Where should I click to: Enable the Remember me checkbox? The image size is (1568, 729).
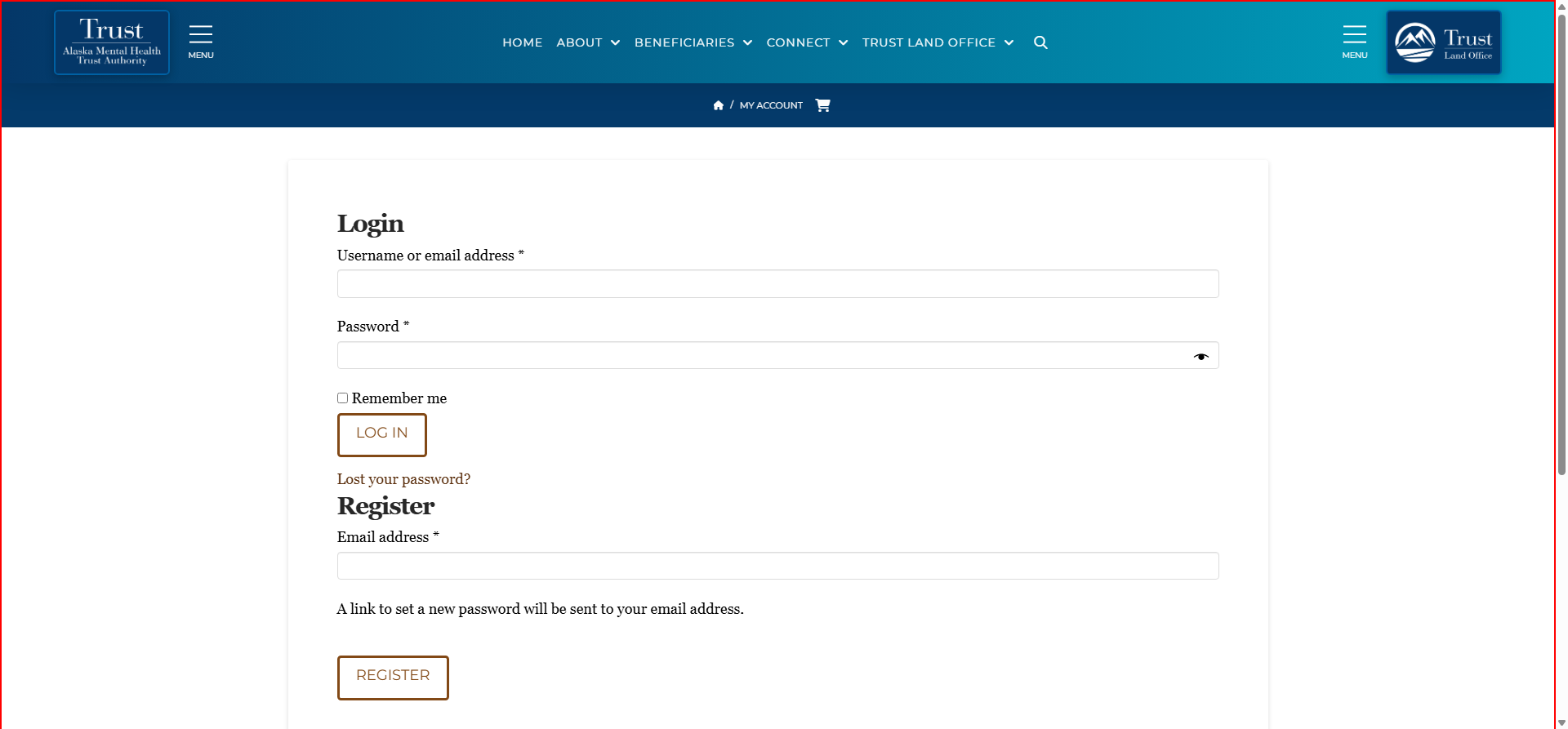pyautogui.click(x=343, y=398)
